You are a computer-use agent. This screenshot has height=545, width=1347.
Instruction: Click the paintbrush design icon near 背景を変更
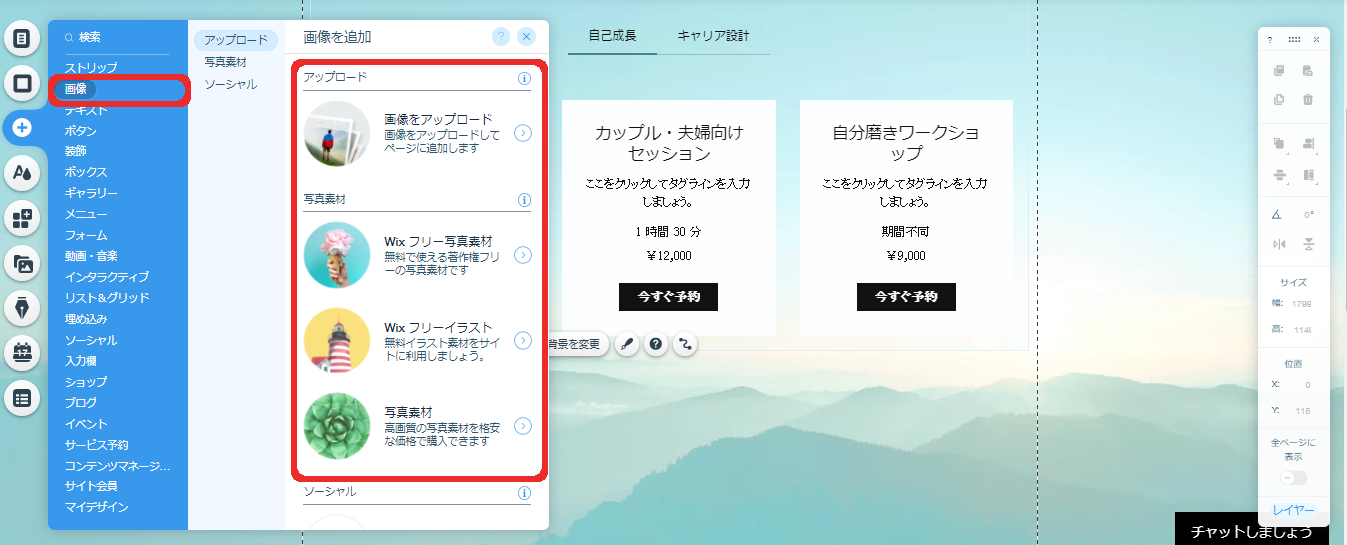[x=627, y=344]
